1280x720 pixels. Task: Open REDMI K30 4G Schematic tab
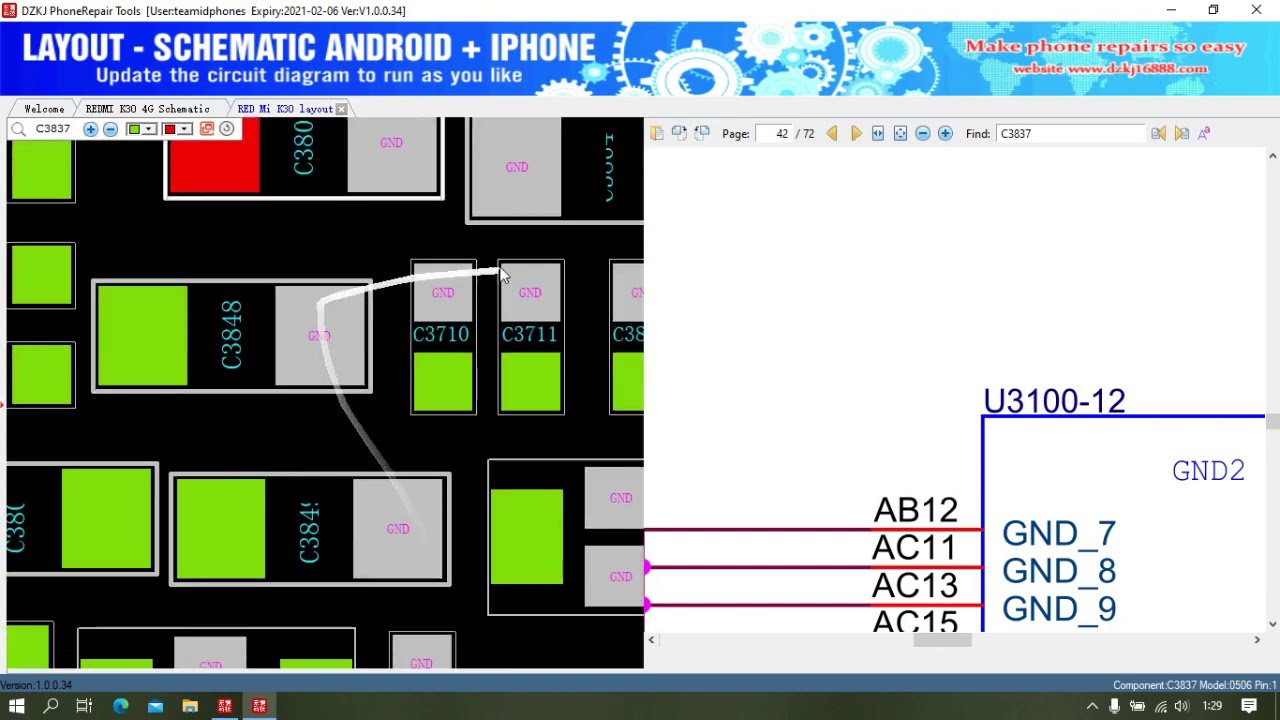click(147, 108)
